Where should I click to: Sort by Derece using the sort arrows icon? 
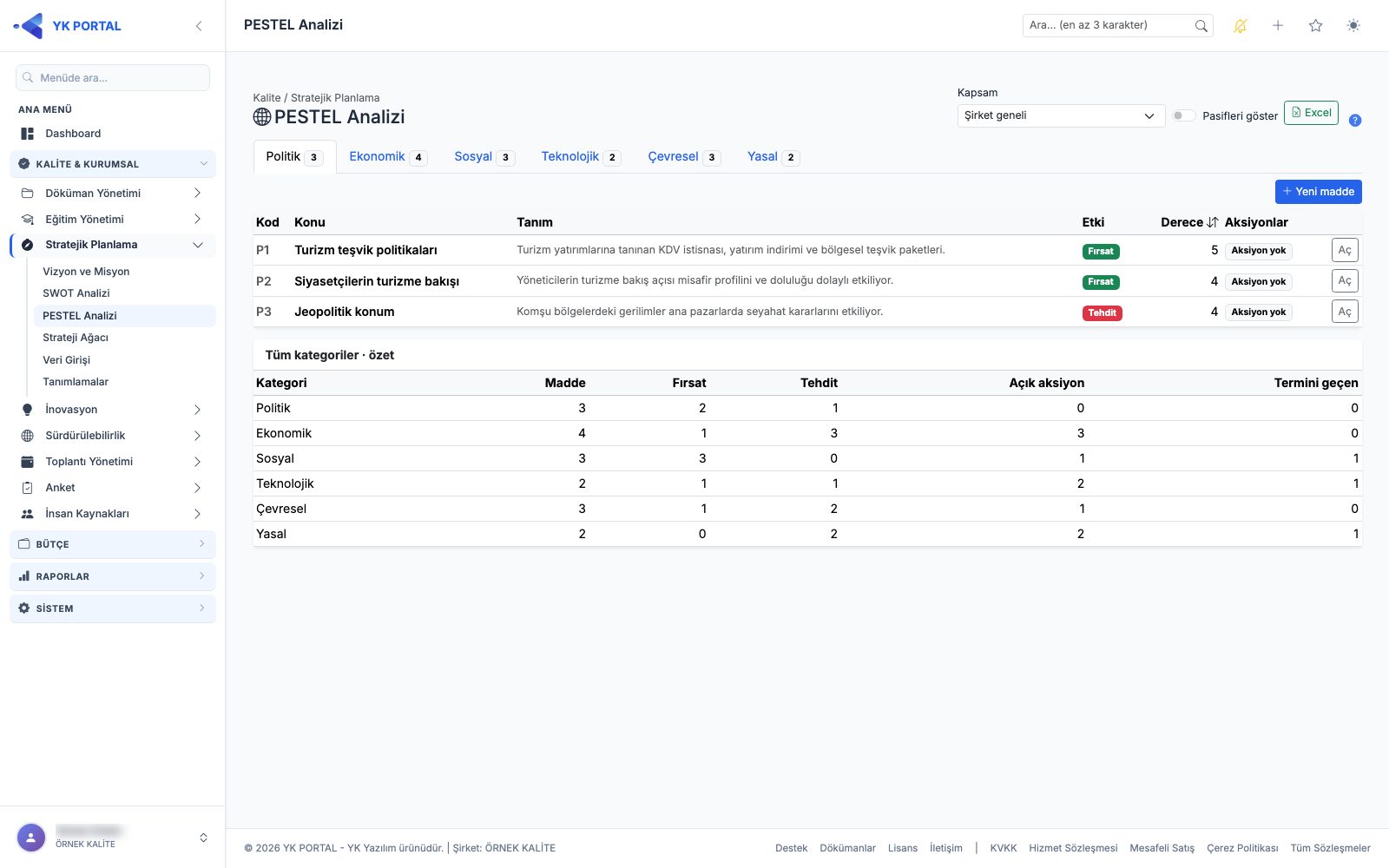[1213, 222]
